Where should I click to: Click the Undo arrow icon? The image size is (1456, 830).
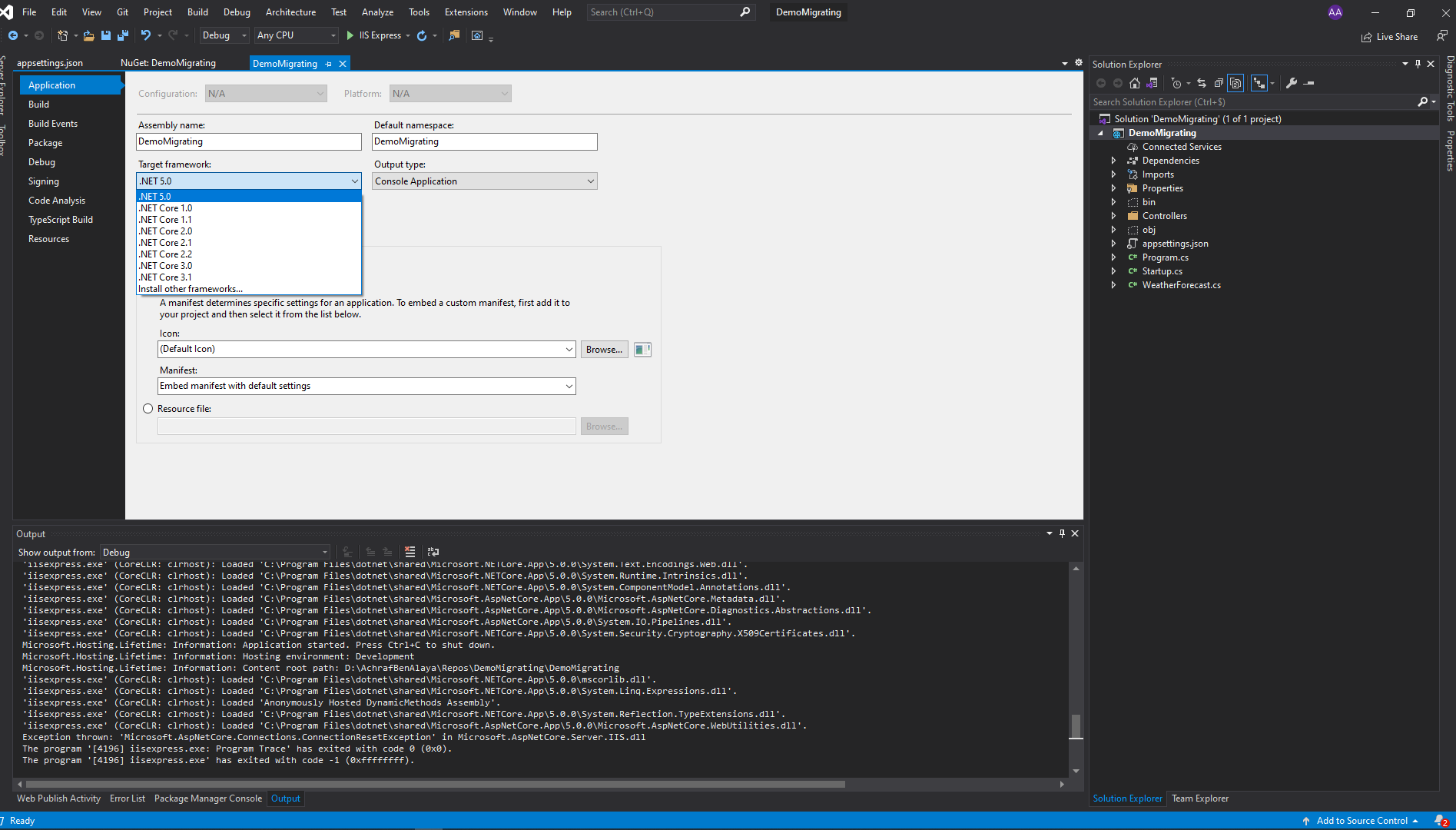coord(146,35)
